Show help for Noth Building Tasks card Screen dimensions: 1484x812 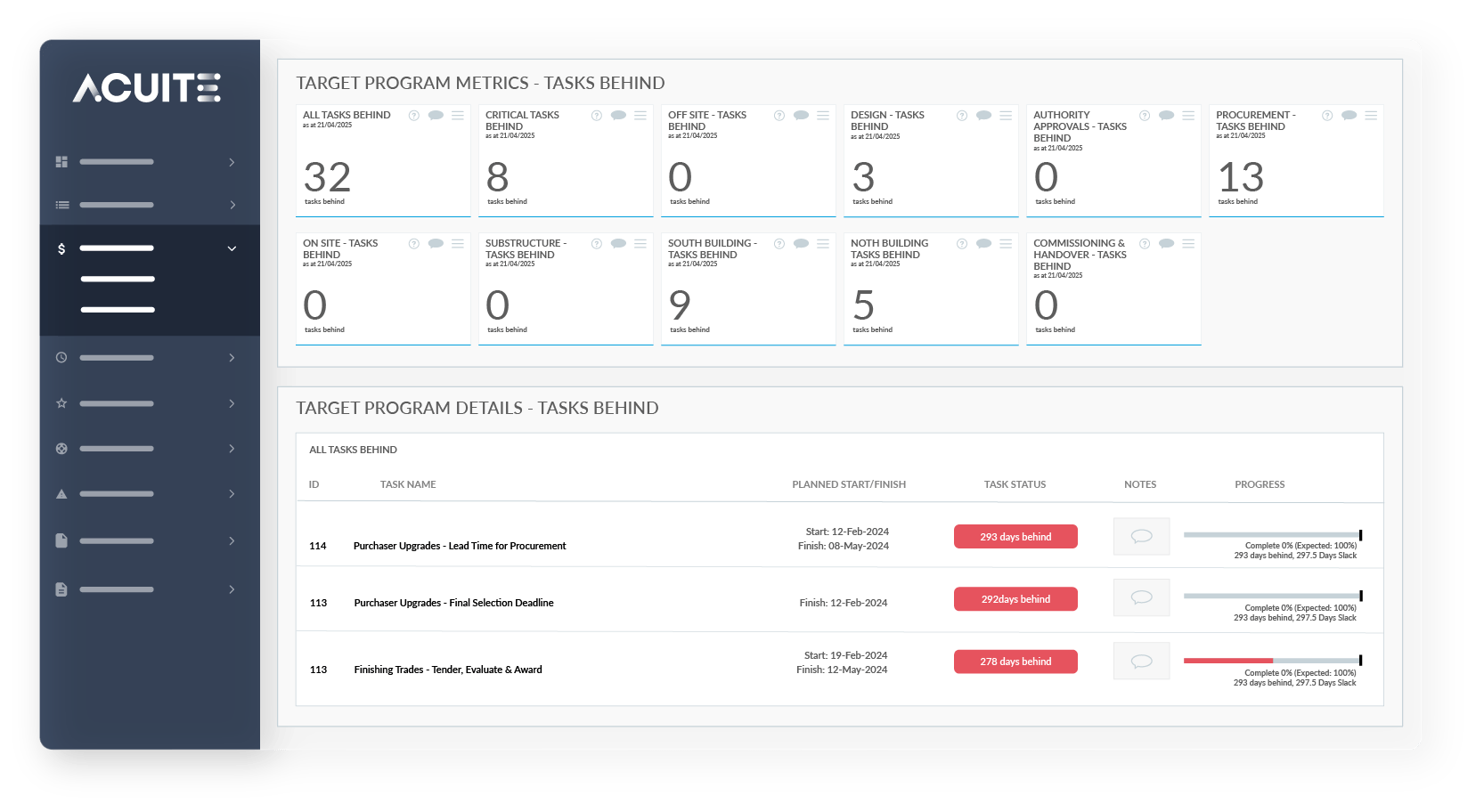coord(962,244)
